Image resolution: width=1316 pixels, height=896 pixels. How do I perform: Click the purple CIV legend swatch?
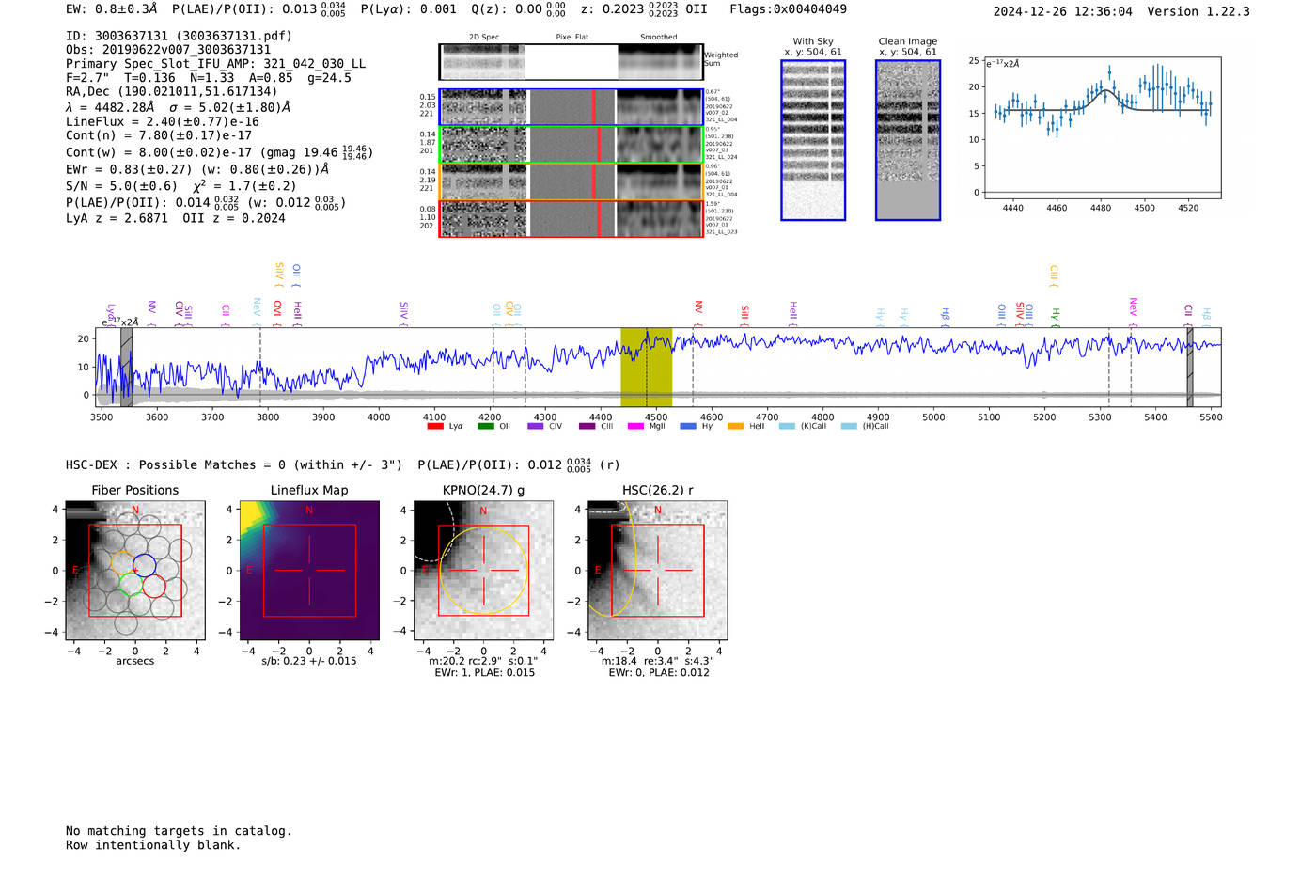click(536, 426)
